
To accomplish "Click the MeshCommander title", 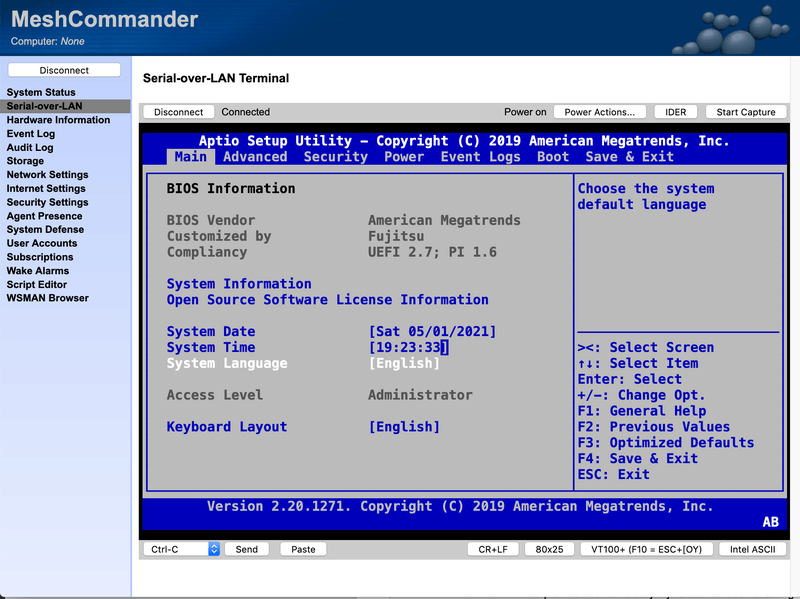I will point(105,19).
